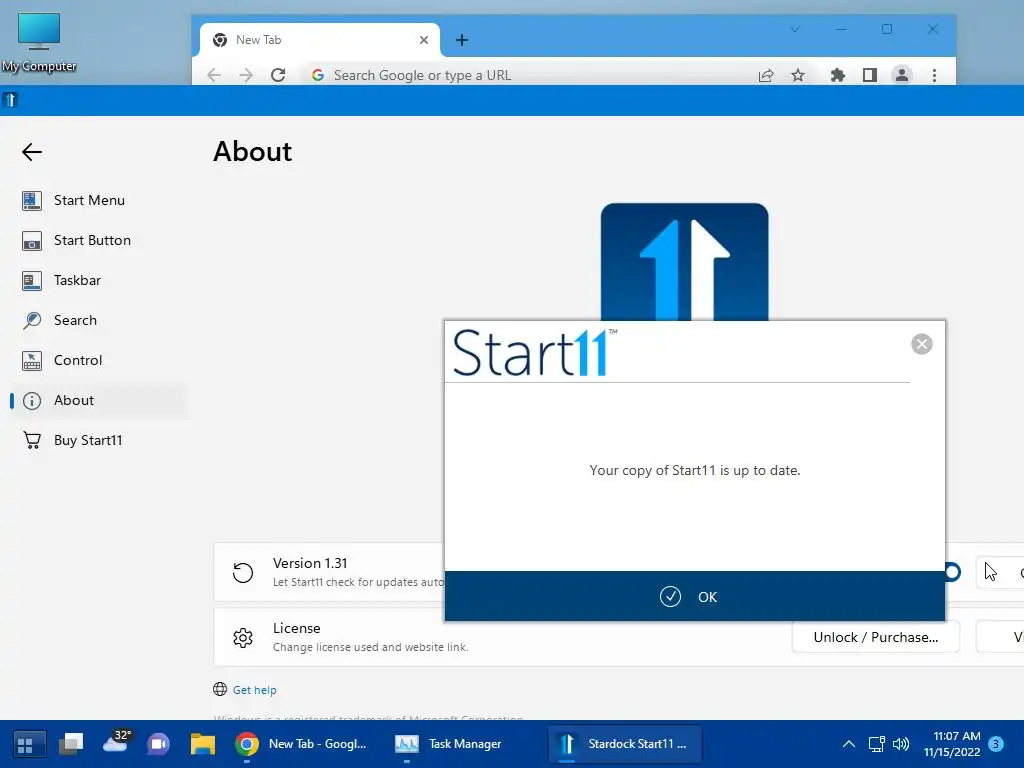Viewport: 1024px width, 768px height.
Task: Open a new tab in Chrome
Action: click(x=462, y=40)
